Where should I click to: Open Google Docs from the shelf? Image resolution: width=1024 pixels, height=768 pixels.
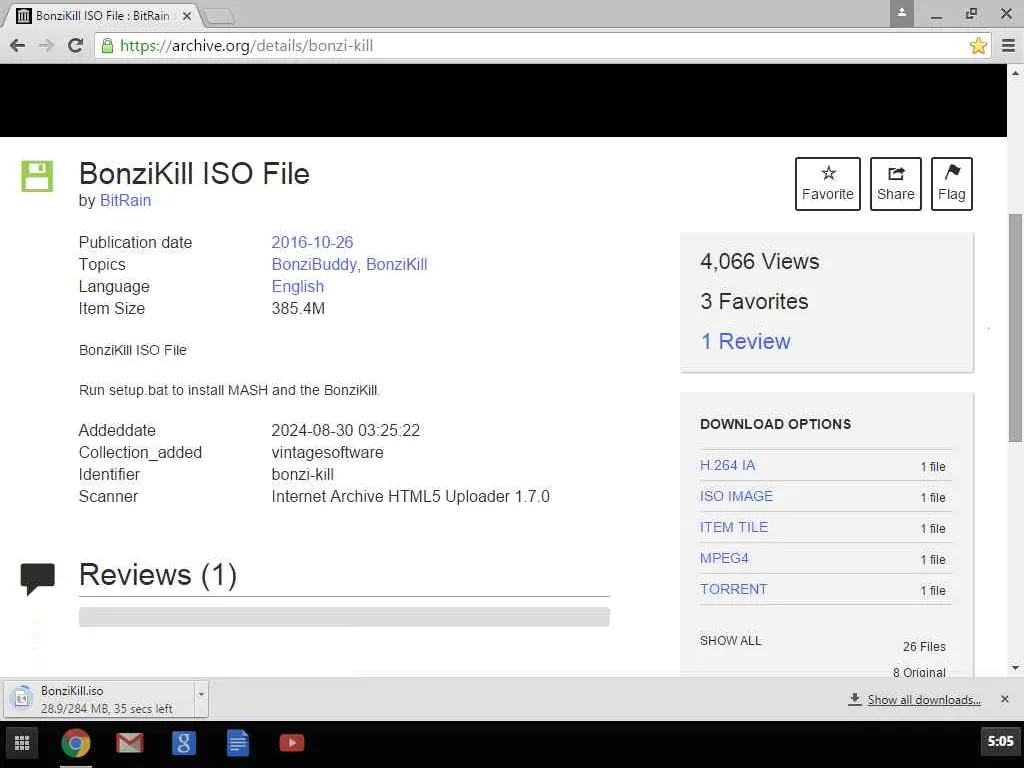tap(238, 743)
